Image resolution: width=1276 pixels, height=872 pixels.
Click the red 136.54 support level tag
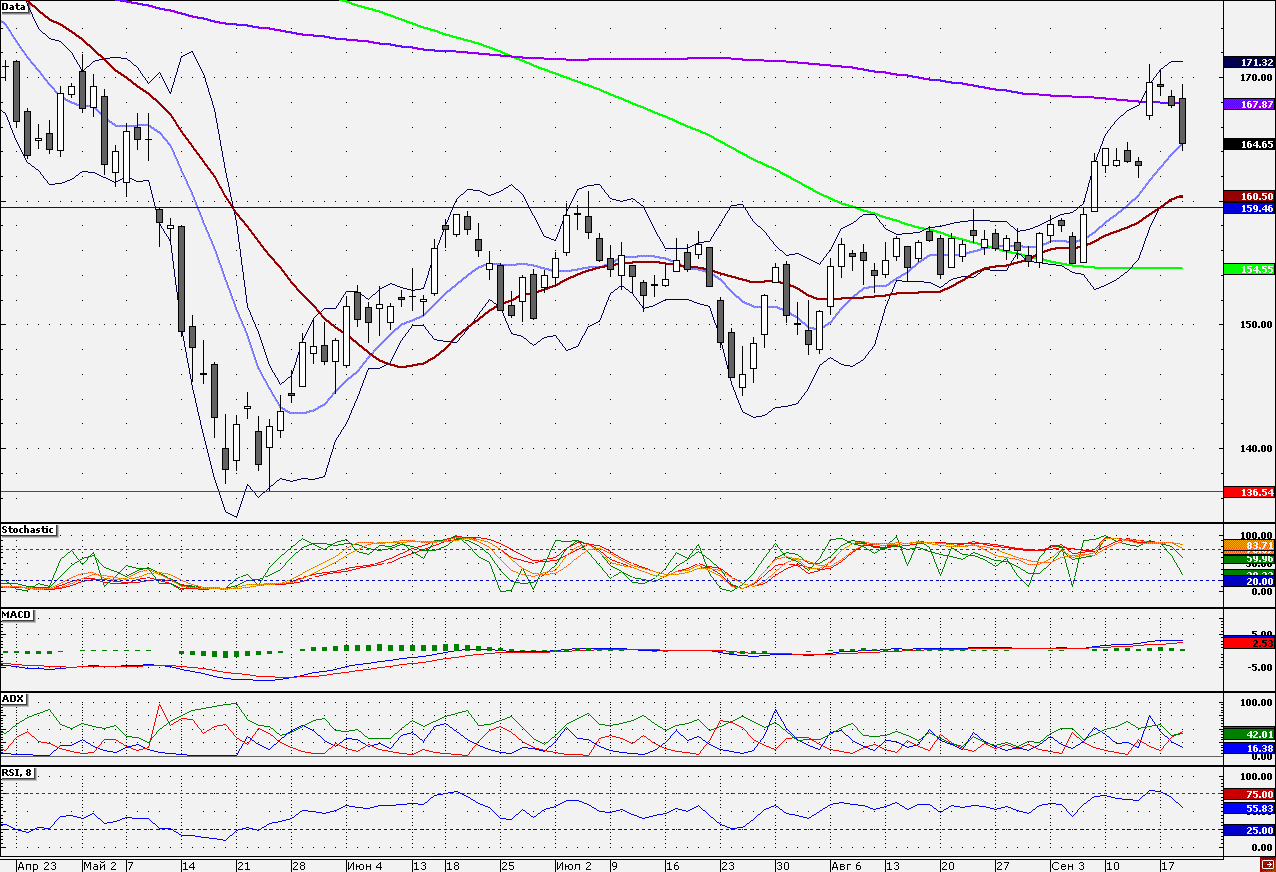point(1249,492)
